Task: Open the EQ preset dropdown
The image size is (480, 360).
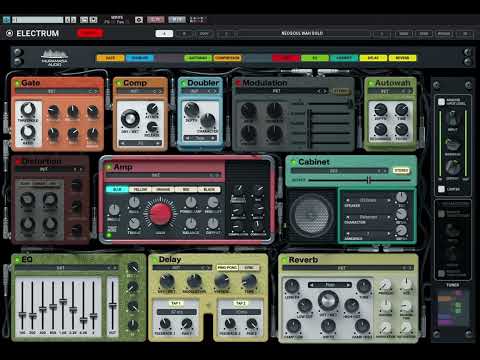Action: click(67, 268)
